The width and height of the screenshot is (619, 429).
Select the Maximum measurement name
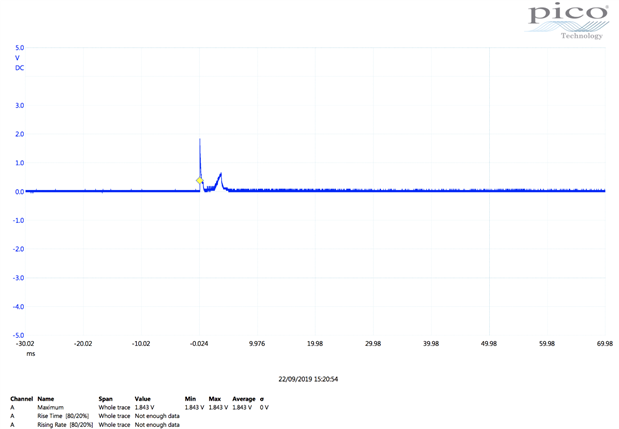pyautogui.click(x=51, y=408)
